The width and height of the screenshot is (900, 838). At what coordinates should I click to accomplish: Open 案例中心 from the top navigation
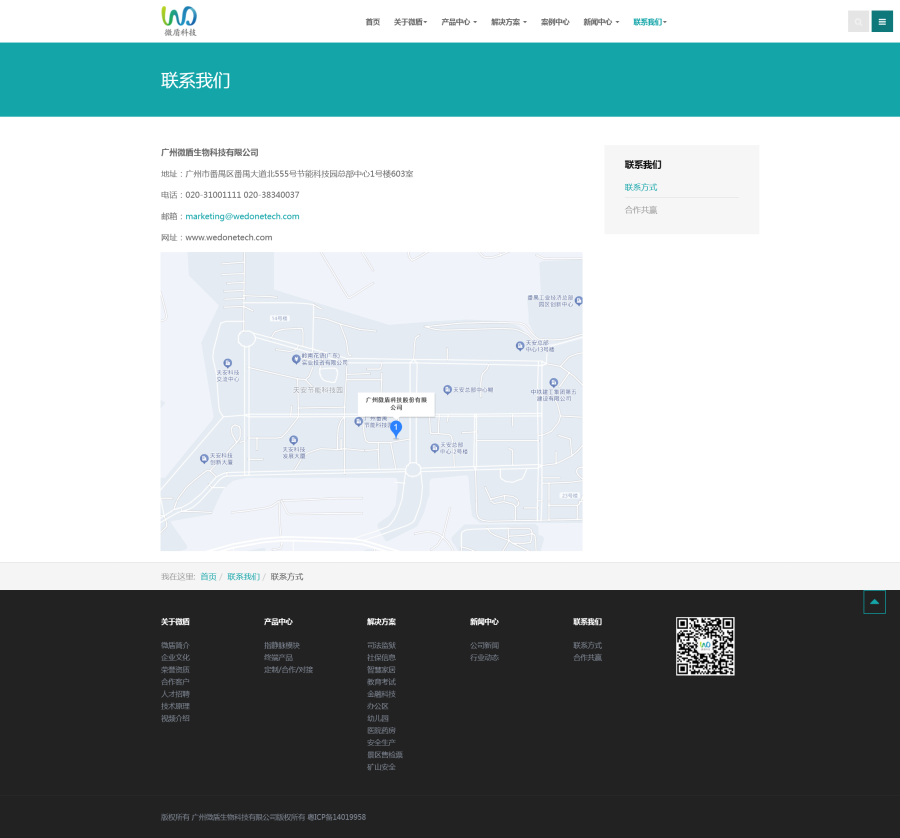click(555, 22)
